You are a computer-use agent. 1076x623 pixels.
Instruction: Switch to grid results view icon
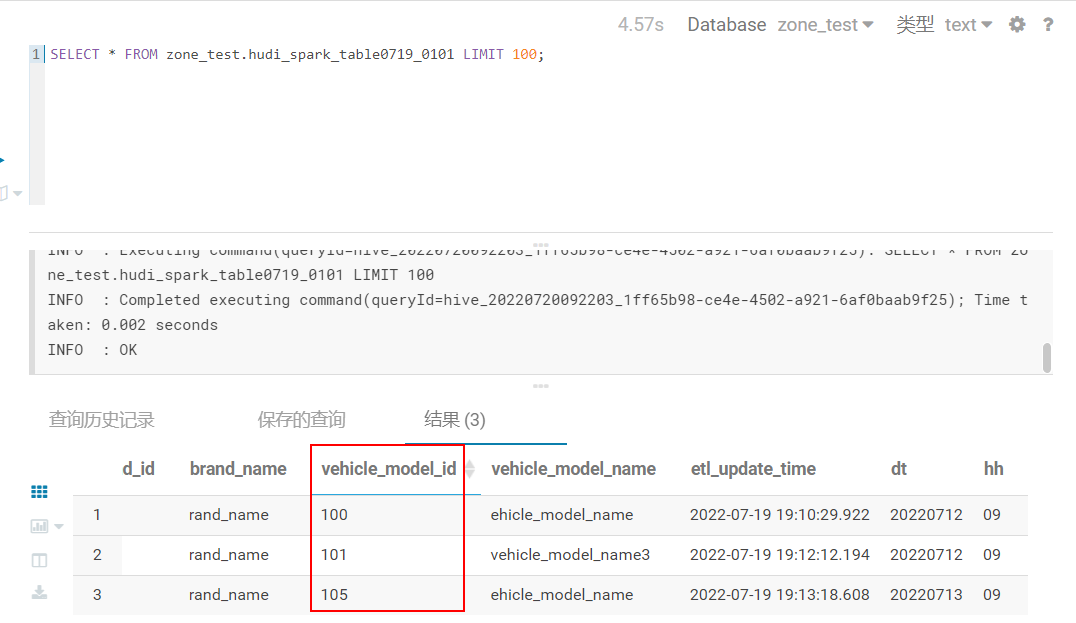pyautogui.click(x=39, y=491)
